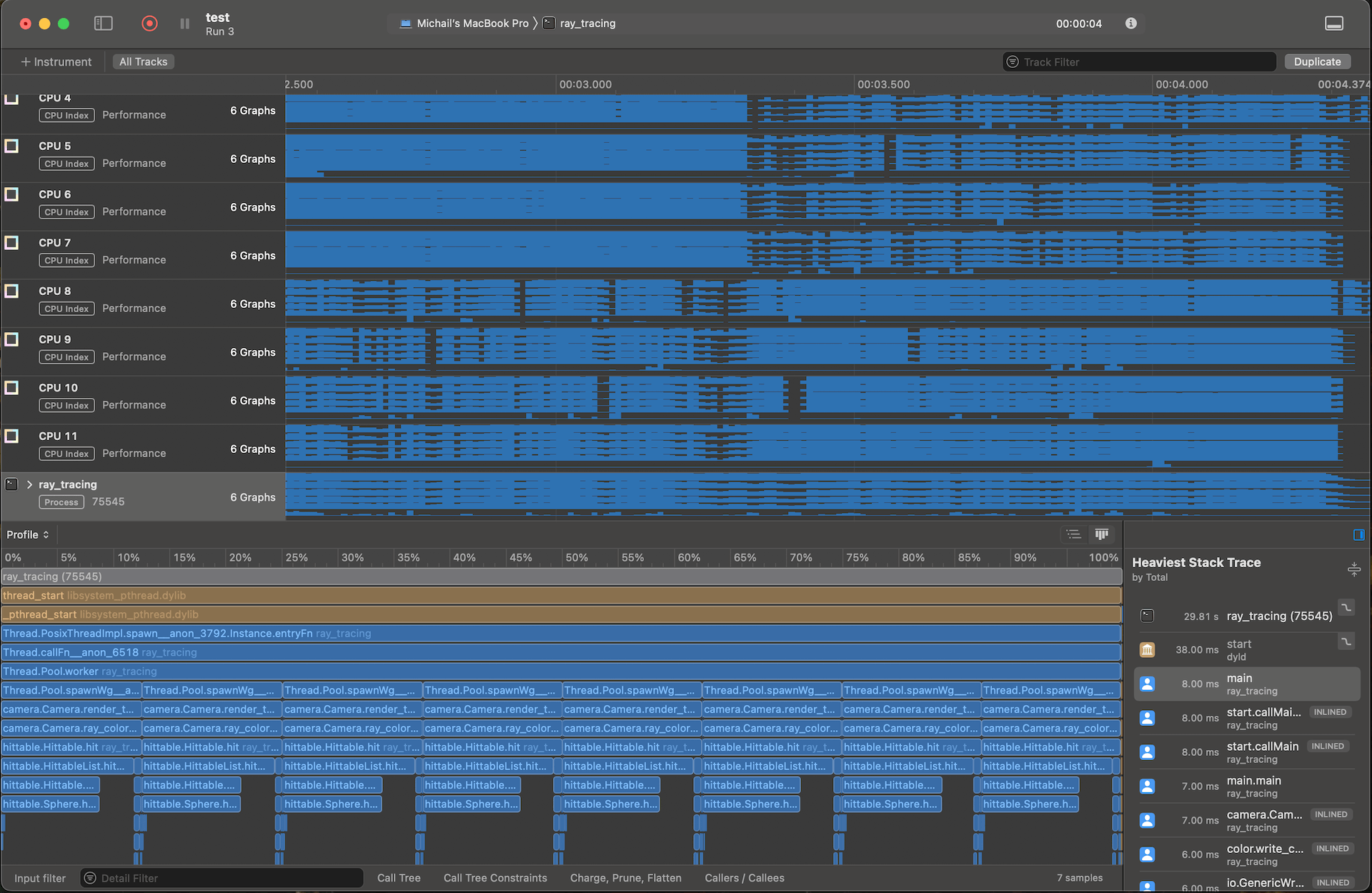
Task: Open the Call Tree options
Action: [399, 878]
